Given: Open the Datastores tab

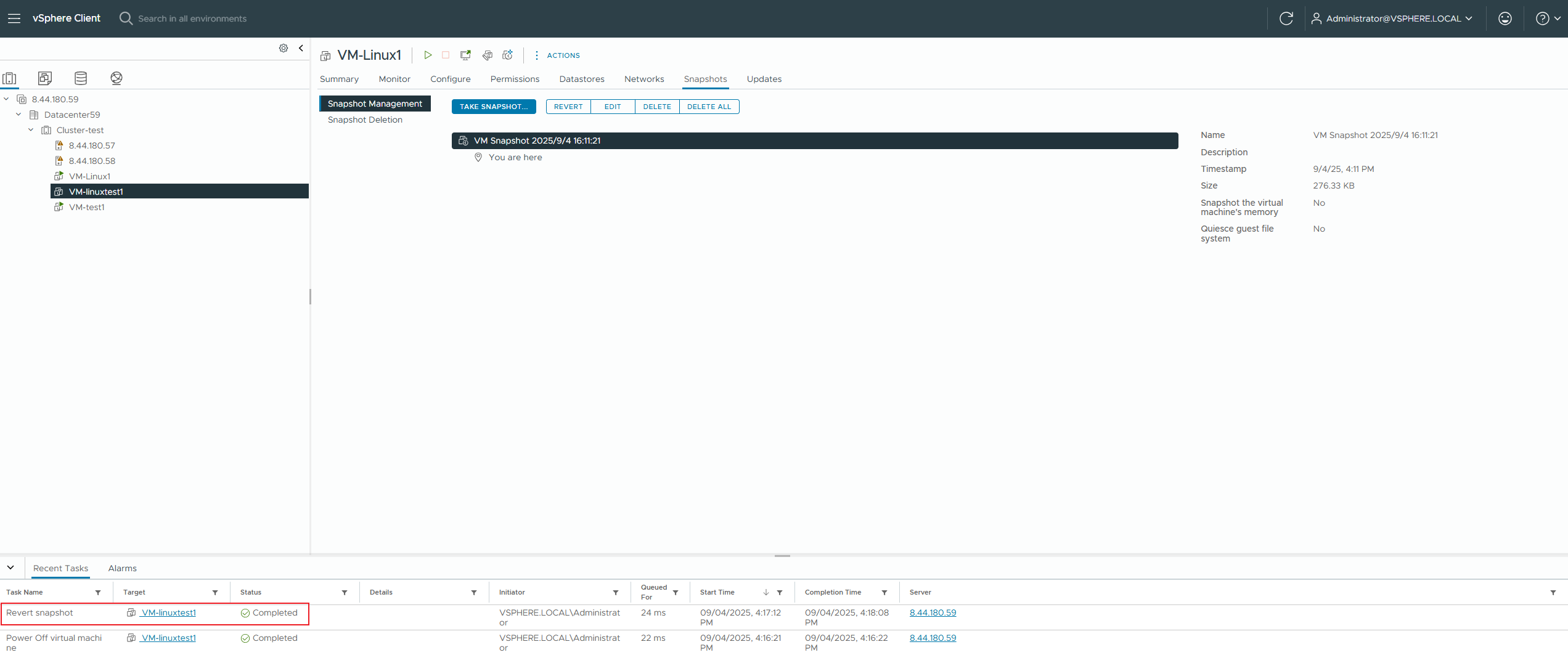Looking at the screenshot, I should 582,79.
